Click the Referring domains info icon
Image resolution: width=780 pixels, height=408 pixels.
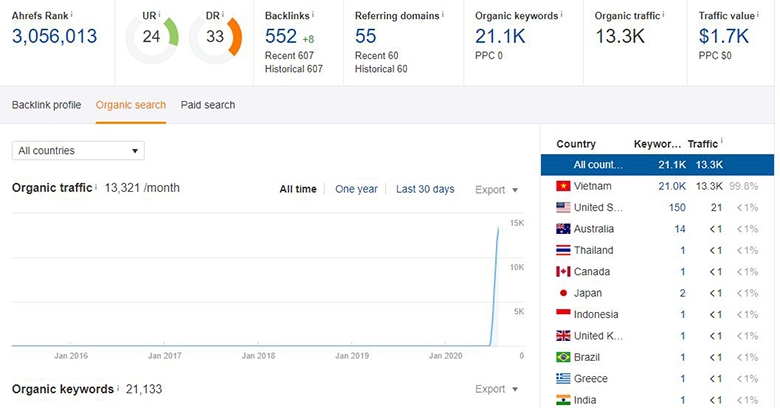click(x=443, y=14)
